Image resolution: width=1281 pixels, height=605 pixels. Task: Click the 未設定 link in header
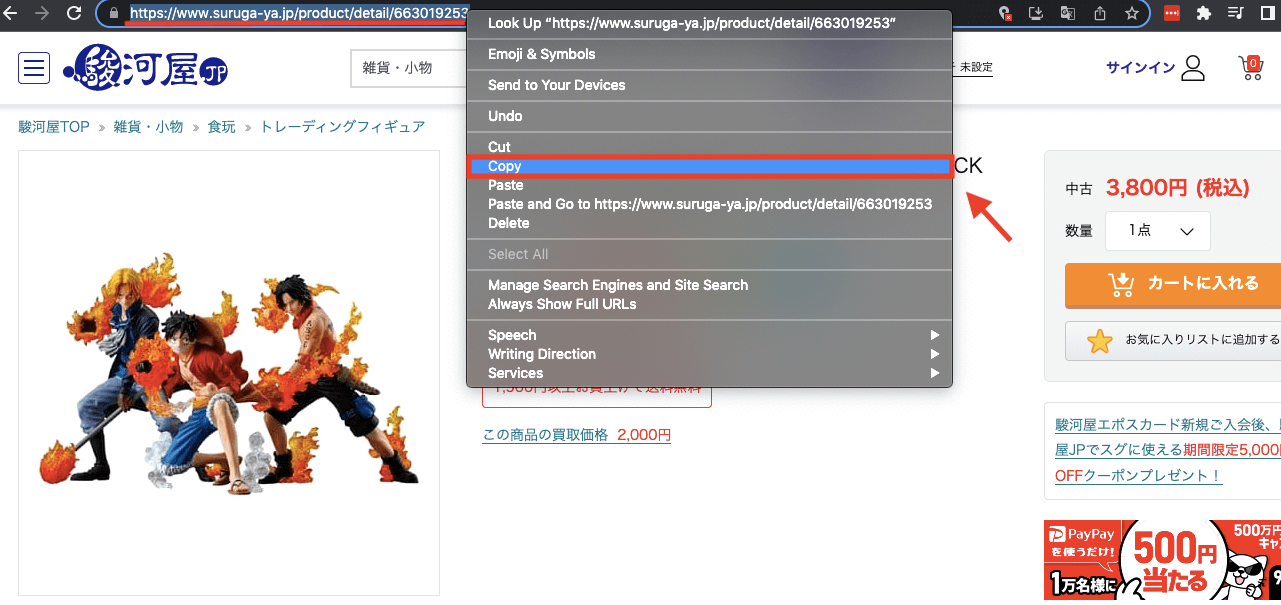click(x=975, y=68)
